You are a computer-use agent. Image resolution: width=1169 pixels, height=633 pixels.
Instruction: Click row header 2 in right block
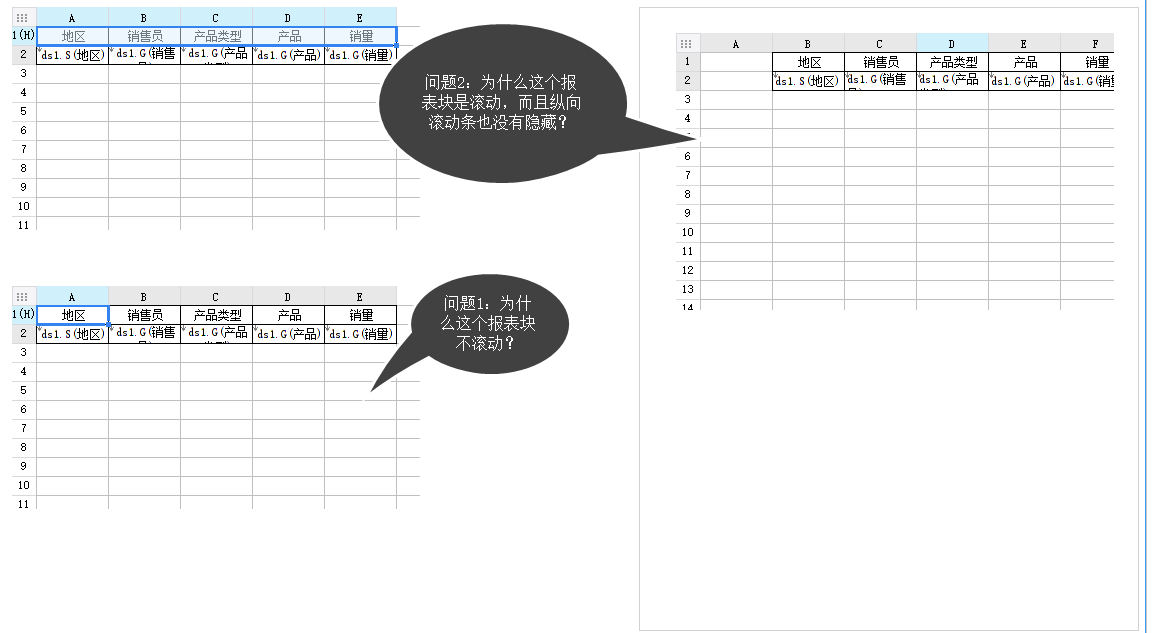tap(687, 81)
